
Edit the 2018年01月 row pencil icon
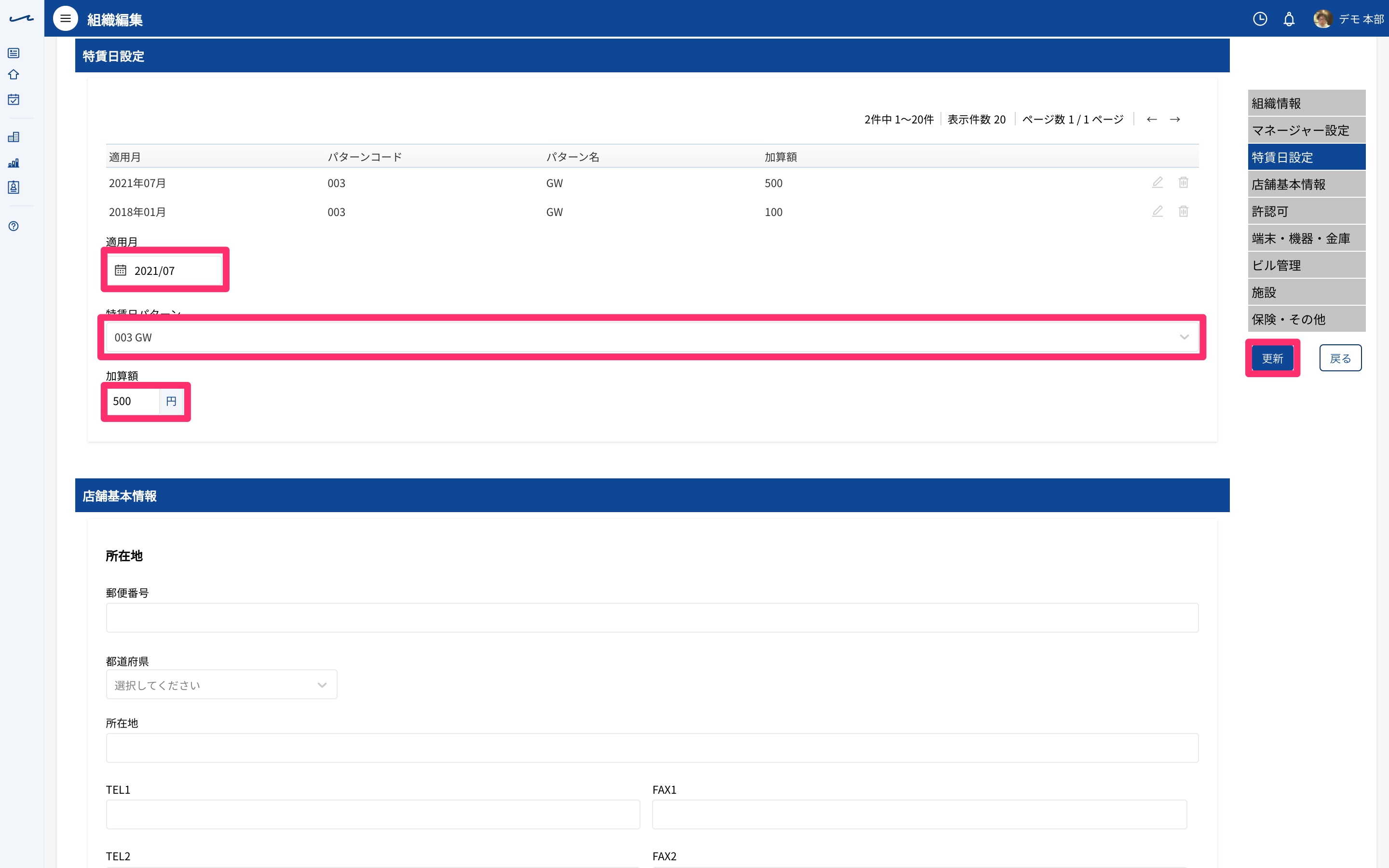(x=1157, y=211)
